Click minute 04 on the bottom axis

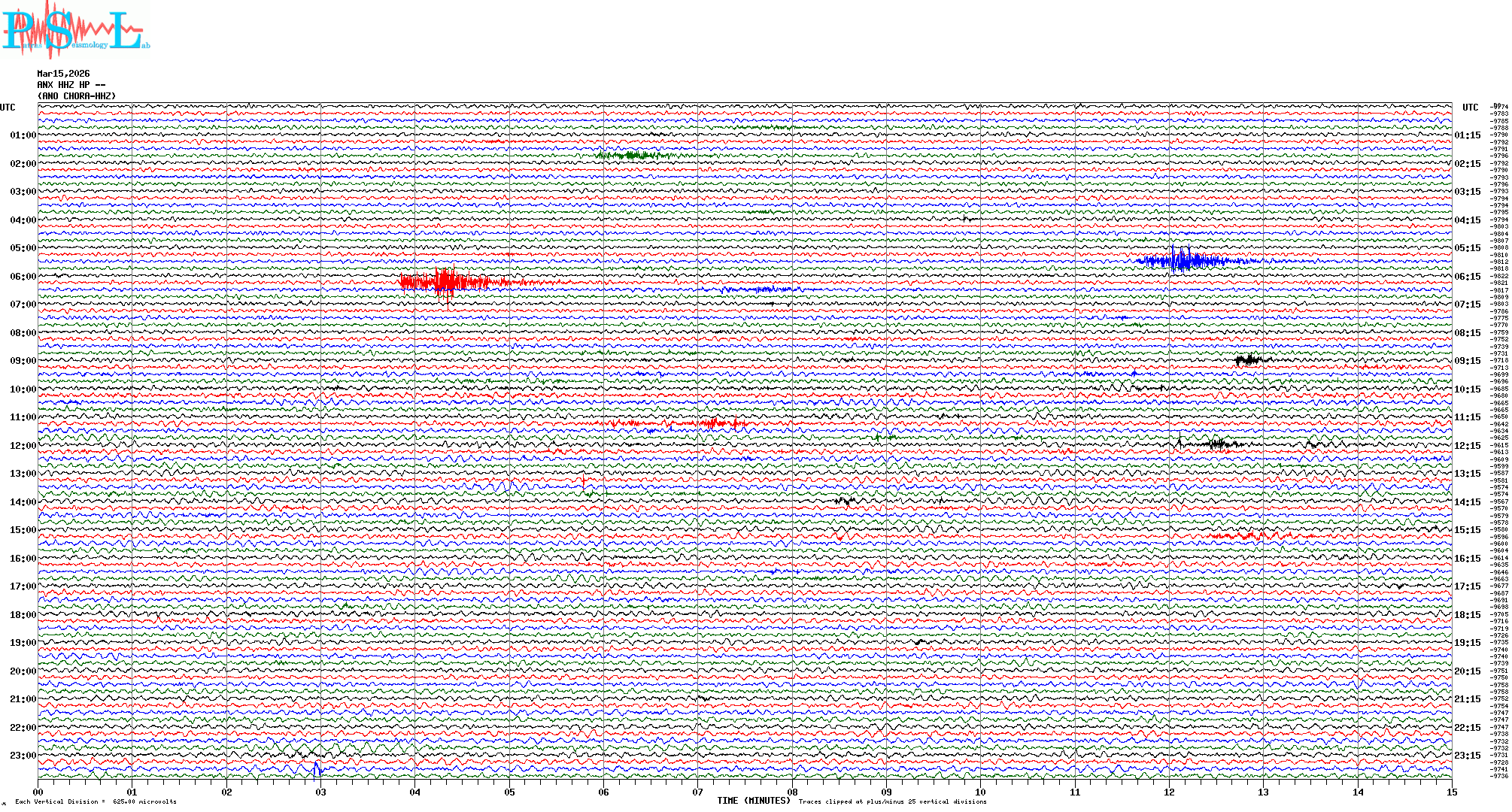click(415, 792)
